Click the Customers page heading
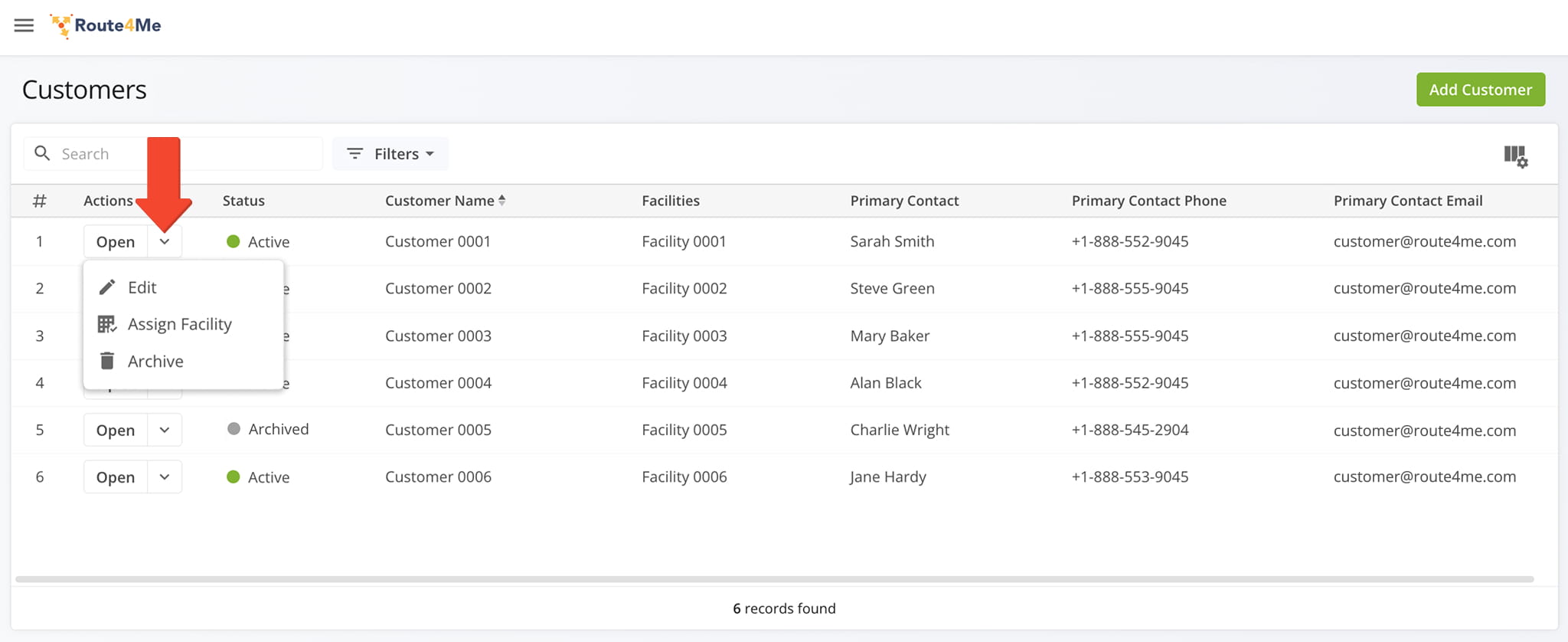The height and width of the screenshot is (642, 1568). 84,90
